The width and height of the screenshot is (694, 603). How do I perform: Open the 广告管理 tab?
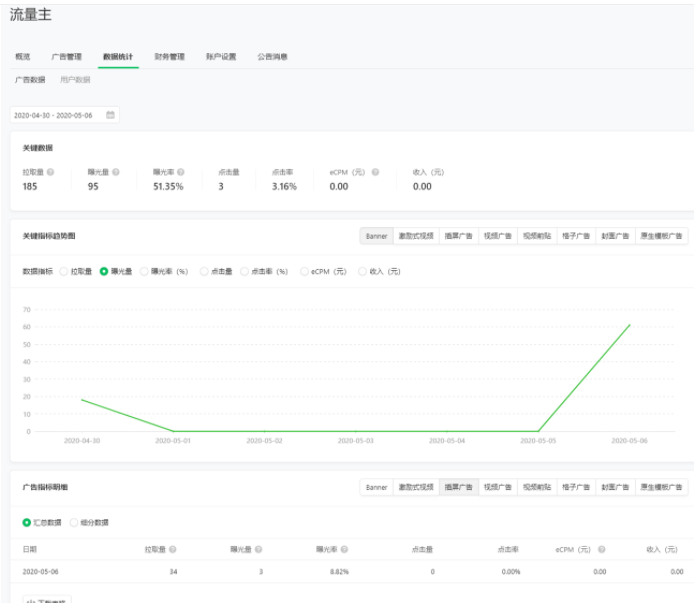67,57
